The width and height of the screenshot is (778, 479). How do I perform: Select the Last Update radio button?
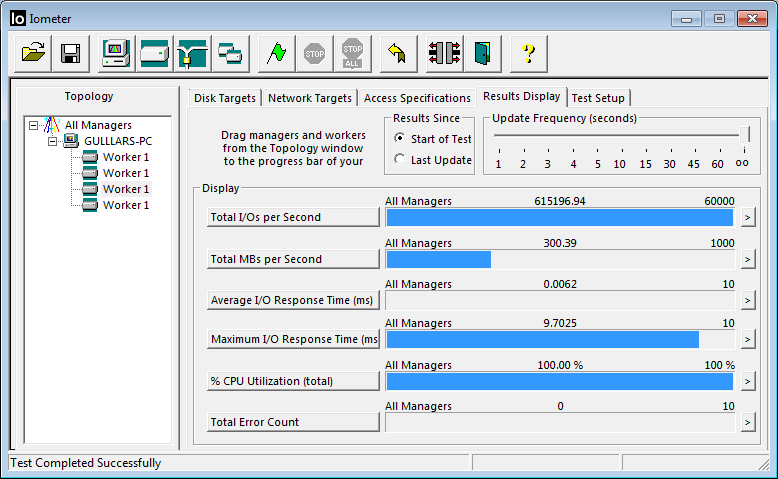coord(400,160)
